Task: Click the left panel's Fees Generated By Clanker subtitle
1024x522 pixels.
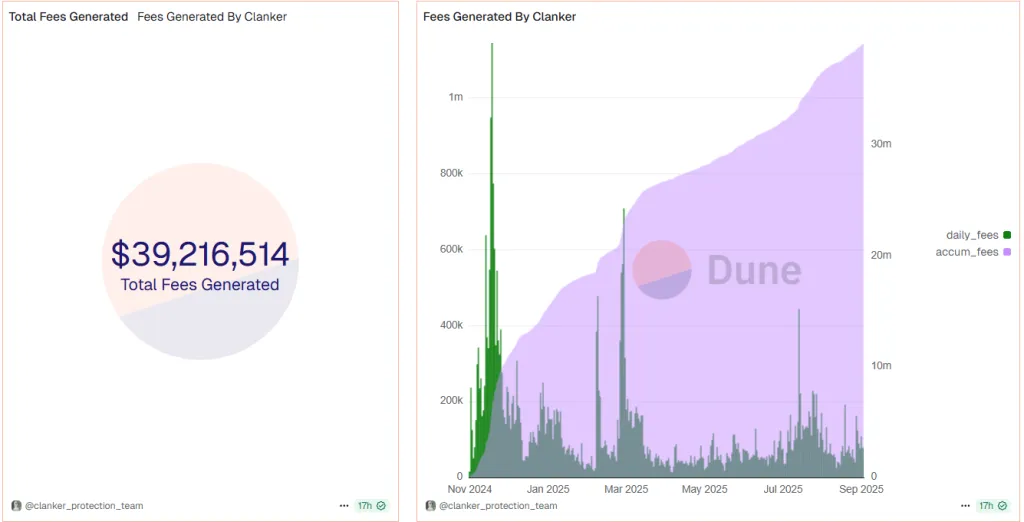Action: (x=212, y=17)
